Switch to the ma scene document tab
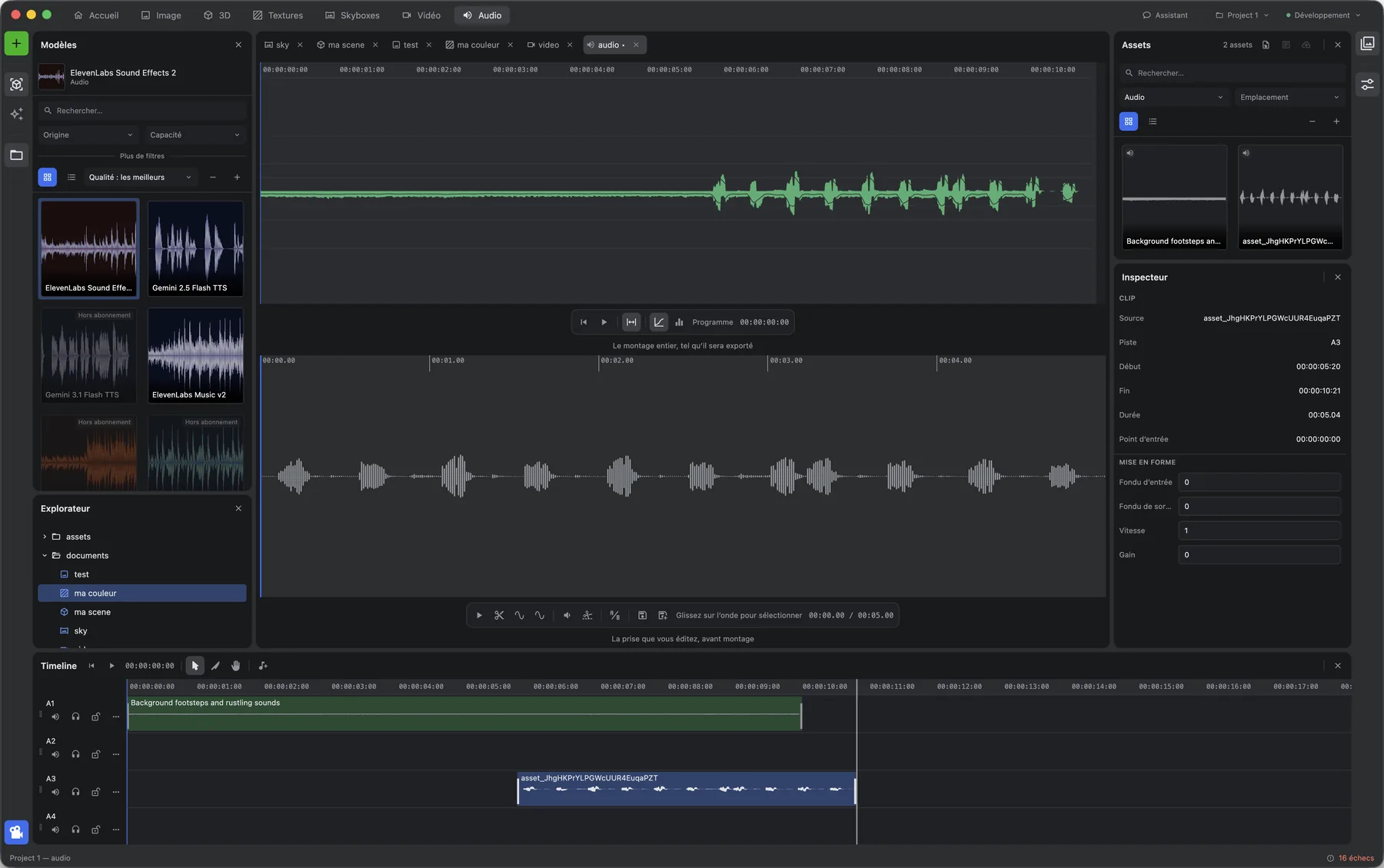Screen dimensions: 1384x868 point(341,45)
